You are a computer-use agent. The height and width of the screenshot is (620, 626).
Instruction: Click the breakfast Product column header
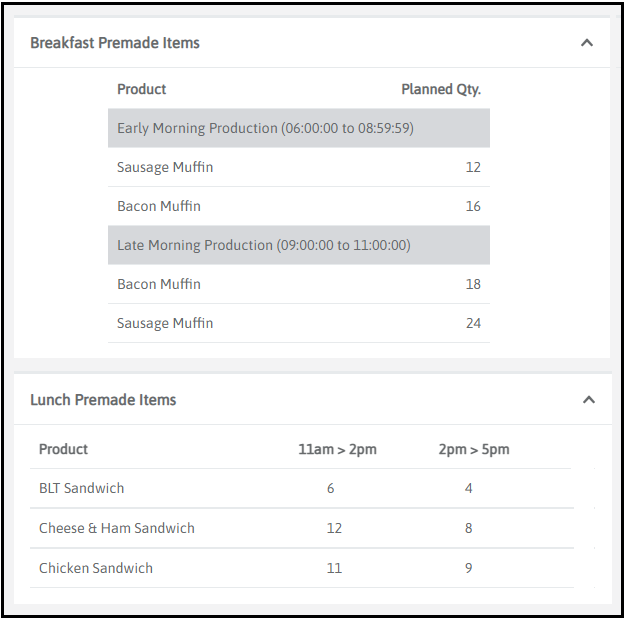click(142, 89)
